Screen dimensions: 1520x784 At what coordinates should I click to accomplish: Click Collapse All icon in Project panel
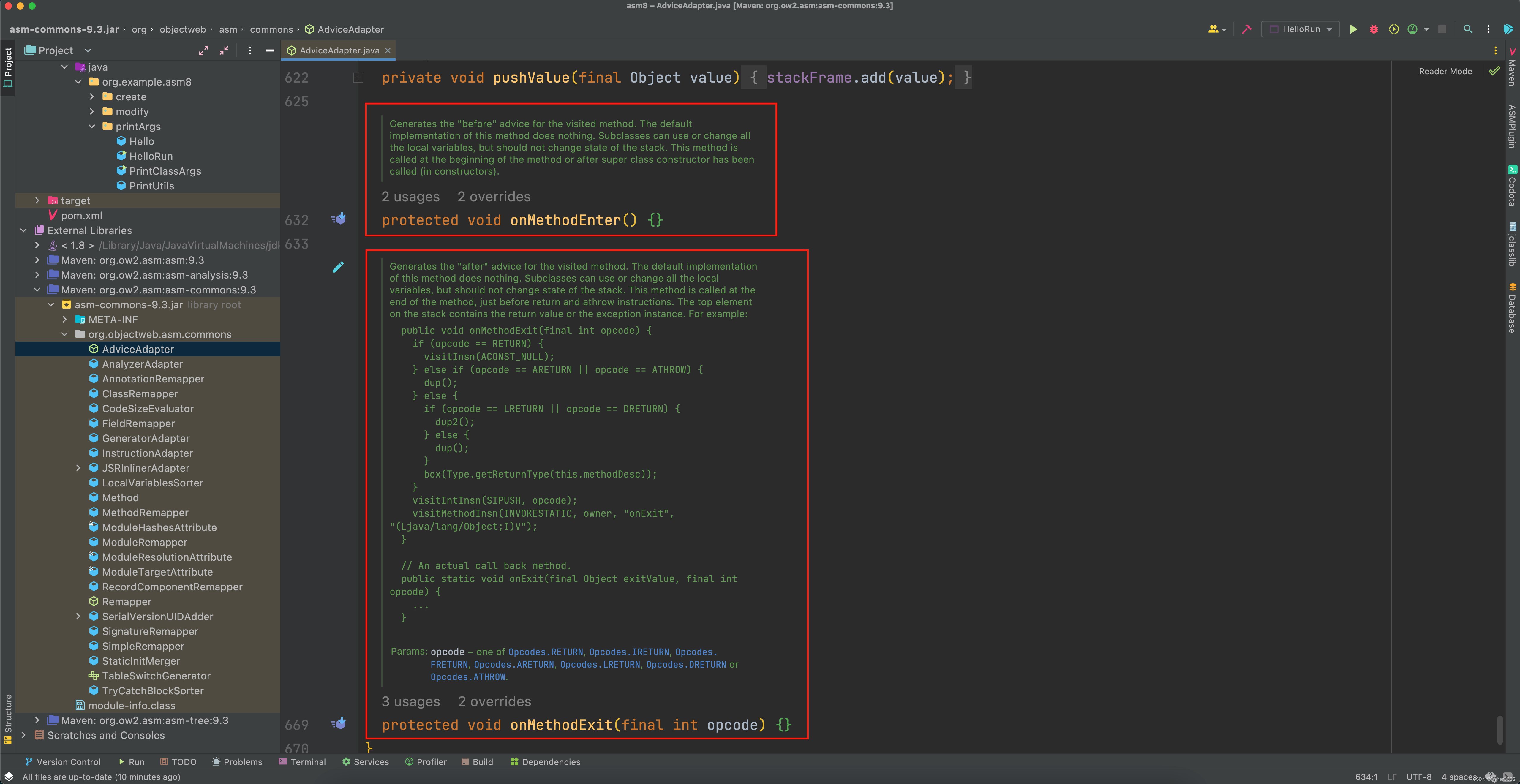224,51
